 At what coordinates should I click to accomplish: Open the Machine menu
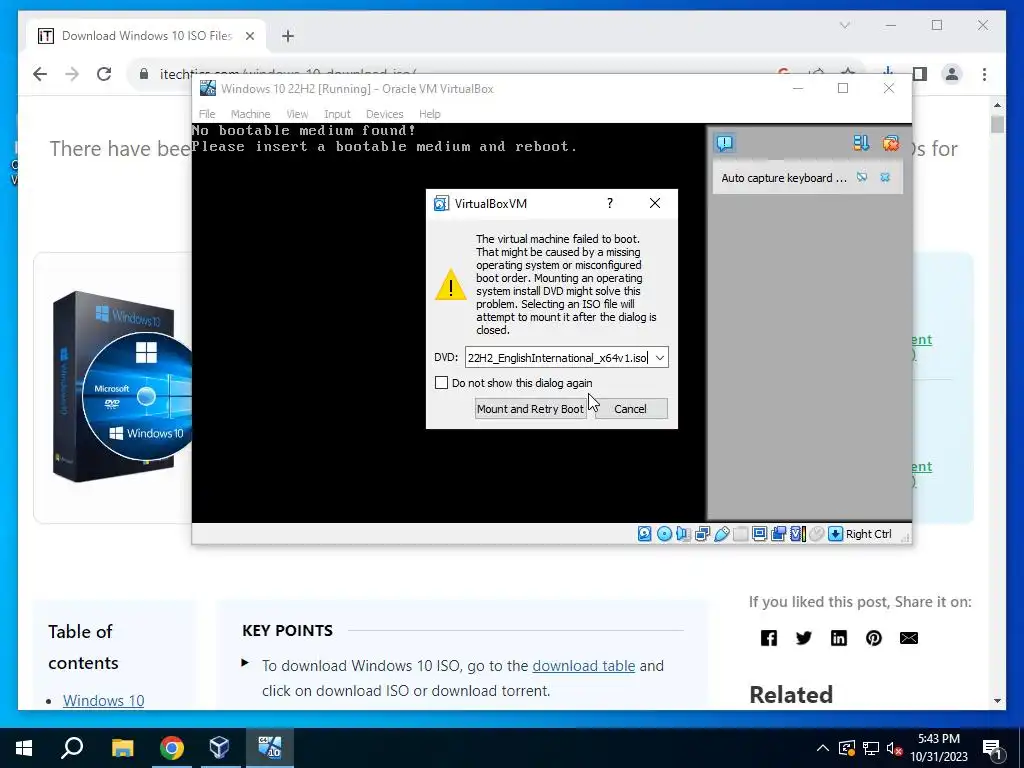[x=250, y=114]
